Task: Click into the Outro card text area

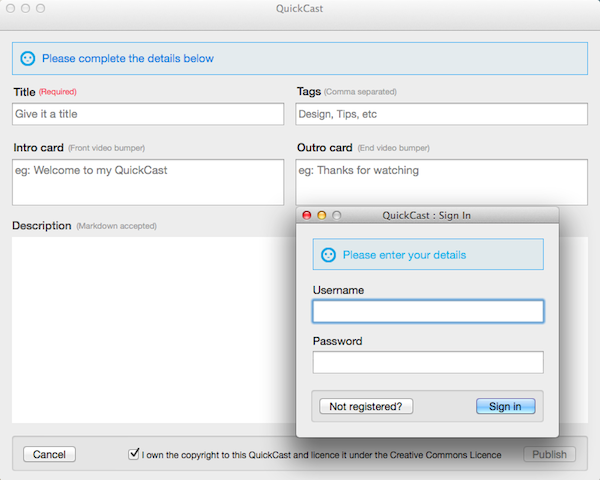Action: coord(442,182)
